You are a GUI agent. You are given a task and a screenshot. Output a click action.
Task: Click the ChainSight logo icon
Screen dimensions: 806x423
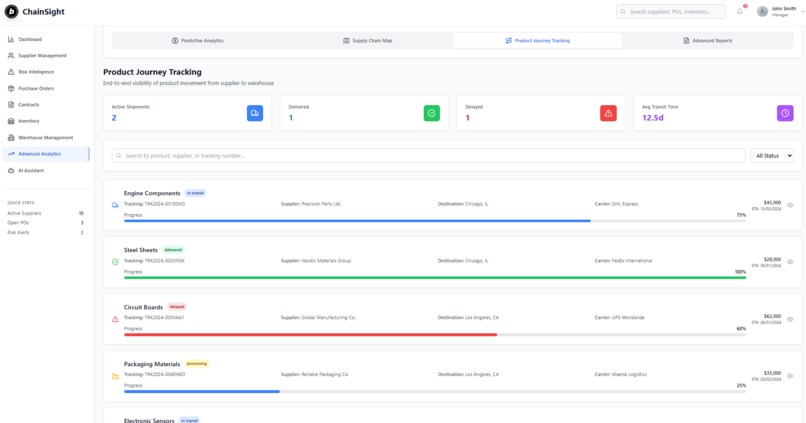pyautogui.click(x=11, y=11)
